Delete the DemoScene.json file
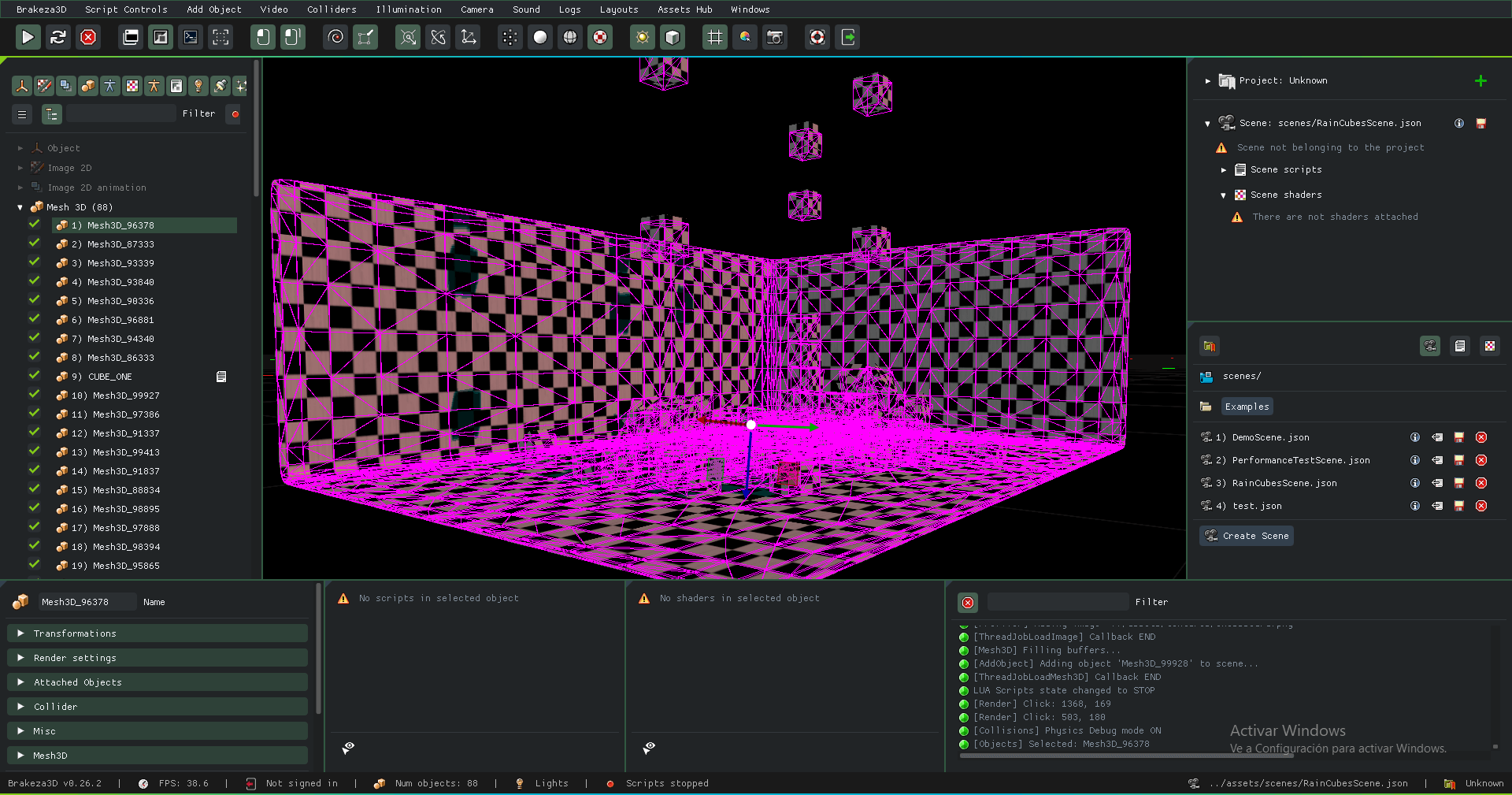This screenshot has height=795, width=1512. point(1480,437)
